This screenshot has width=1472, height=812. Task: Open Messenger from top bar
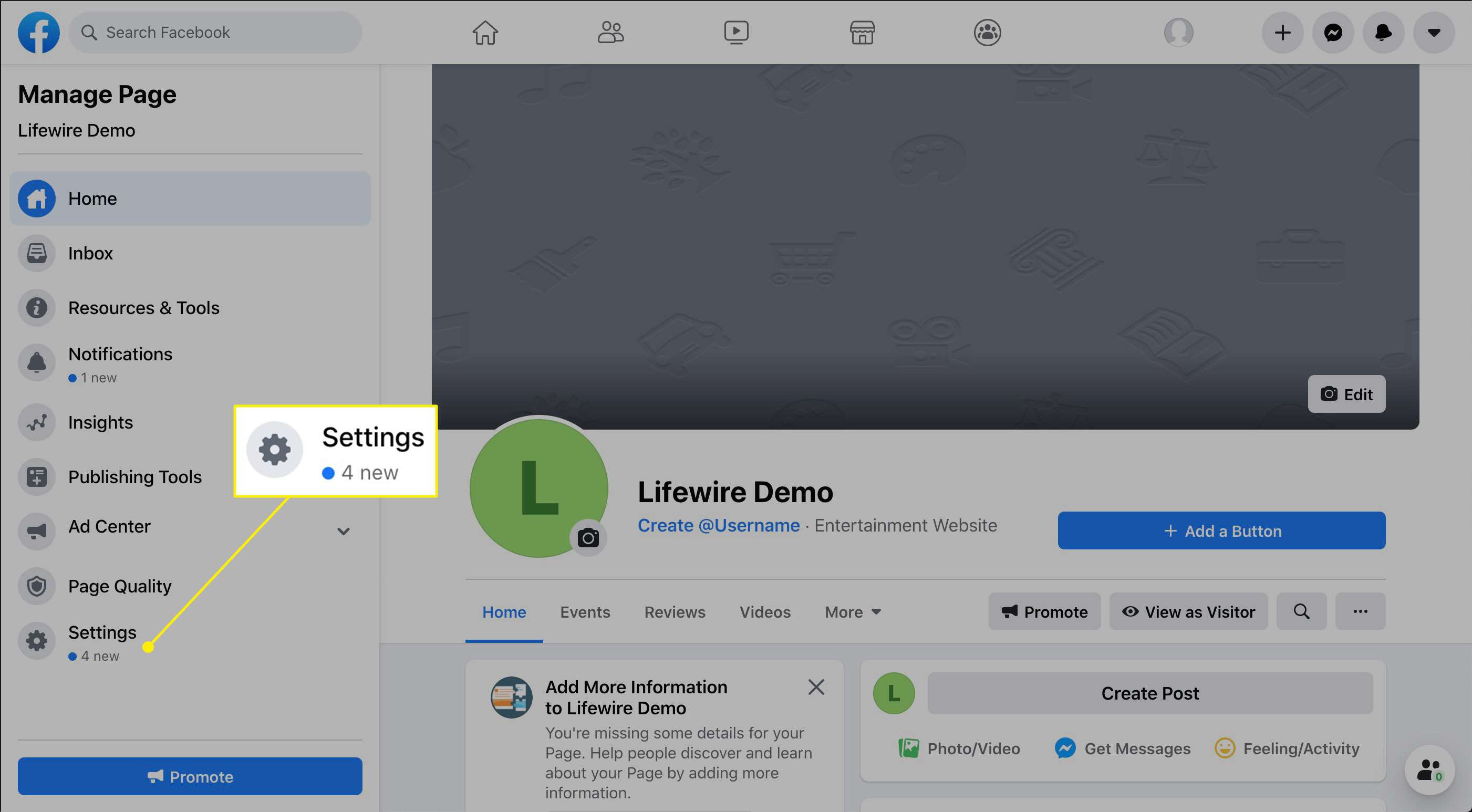tap(1333, 33)
